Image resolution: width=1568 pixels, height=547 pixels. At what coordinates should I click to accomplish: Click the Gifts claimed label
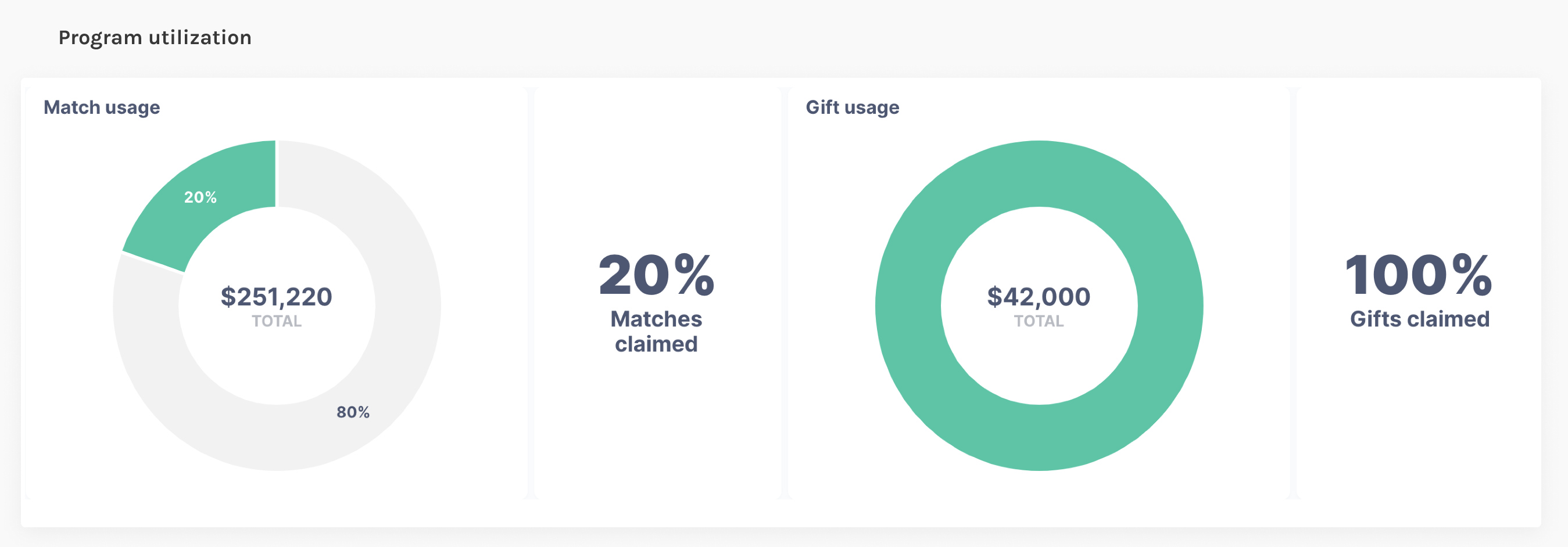[1419, 319]
